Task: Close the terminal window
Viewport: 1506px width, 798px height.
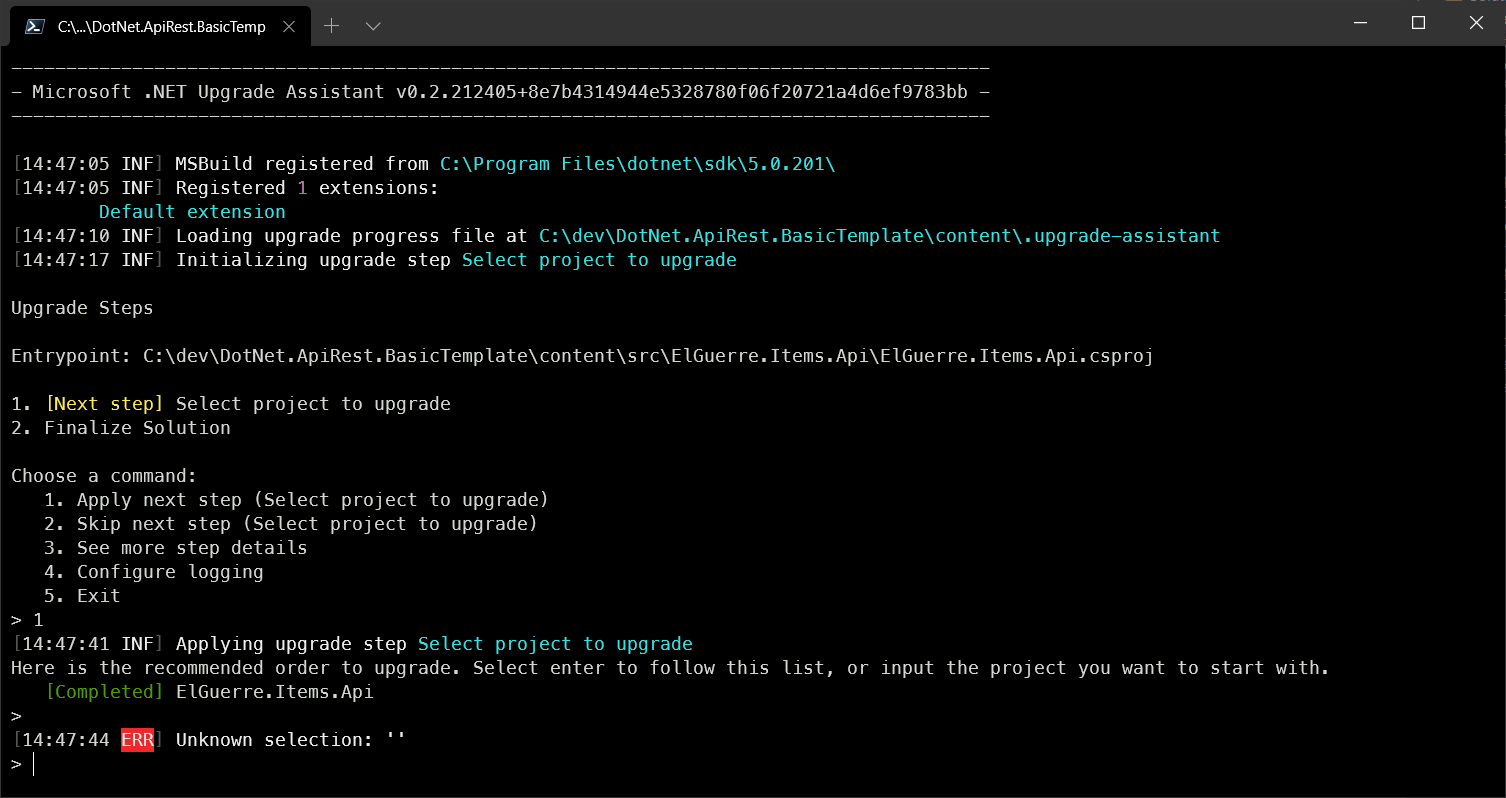Action: click(x=1476, y=23)
